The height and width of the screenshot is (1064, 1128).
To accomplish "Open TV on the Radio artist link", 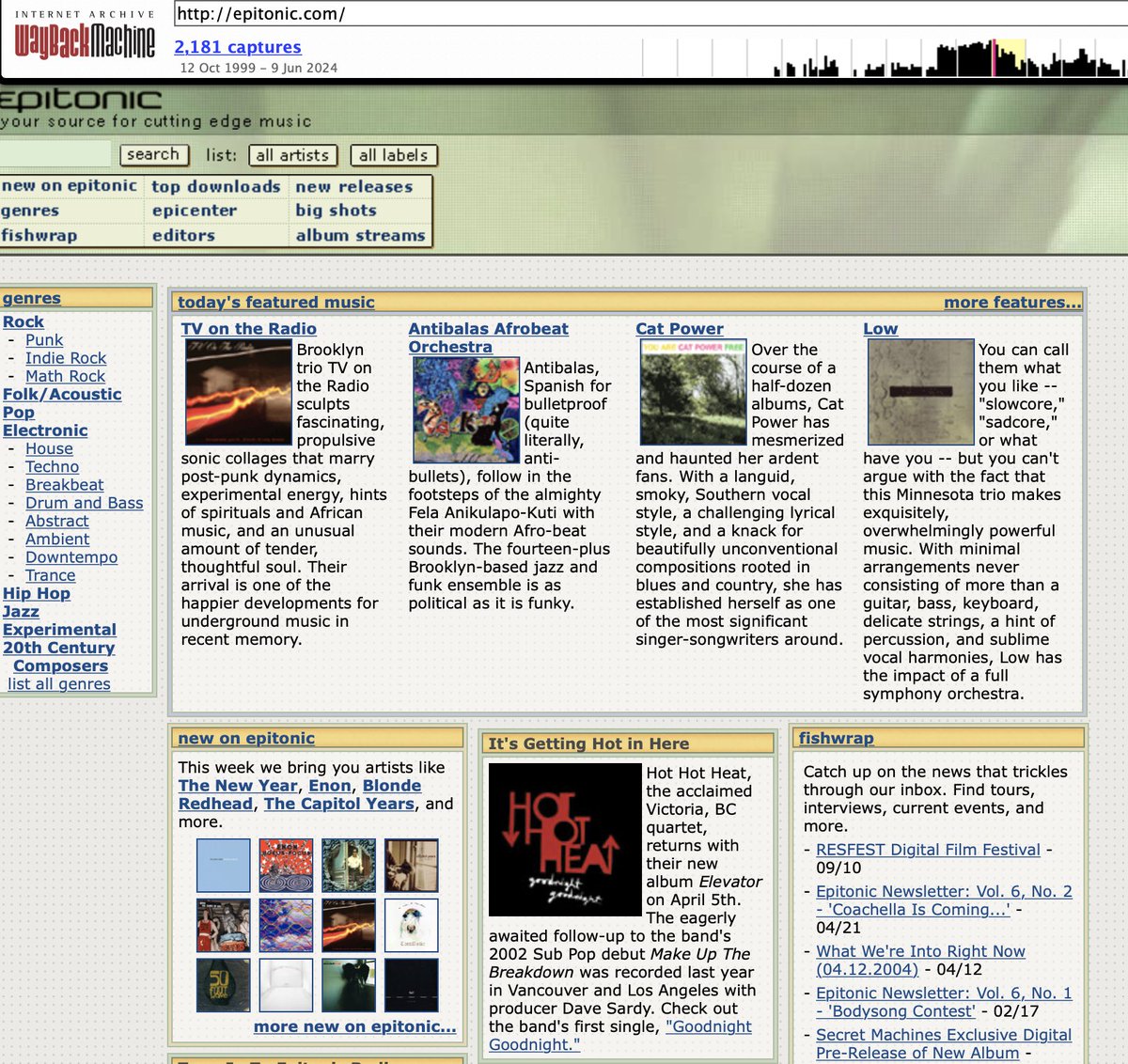I will click(x=249, y=329).
